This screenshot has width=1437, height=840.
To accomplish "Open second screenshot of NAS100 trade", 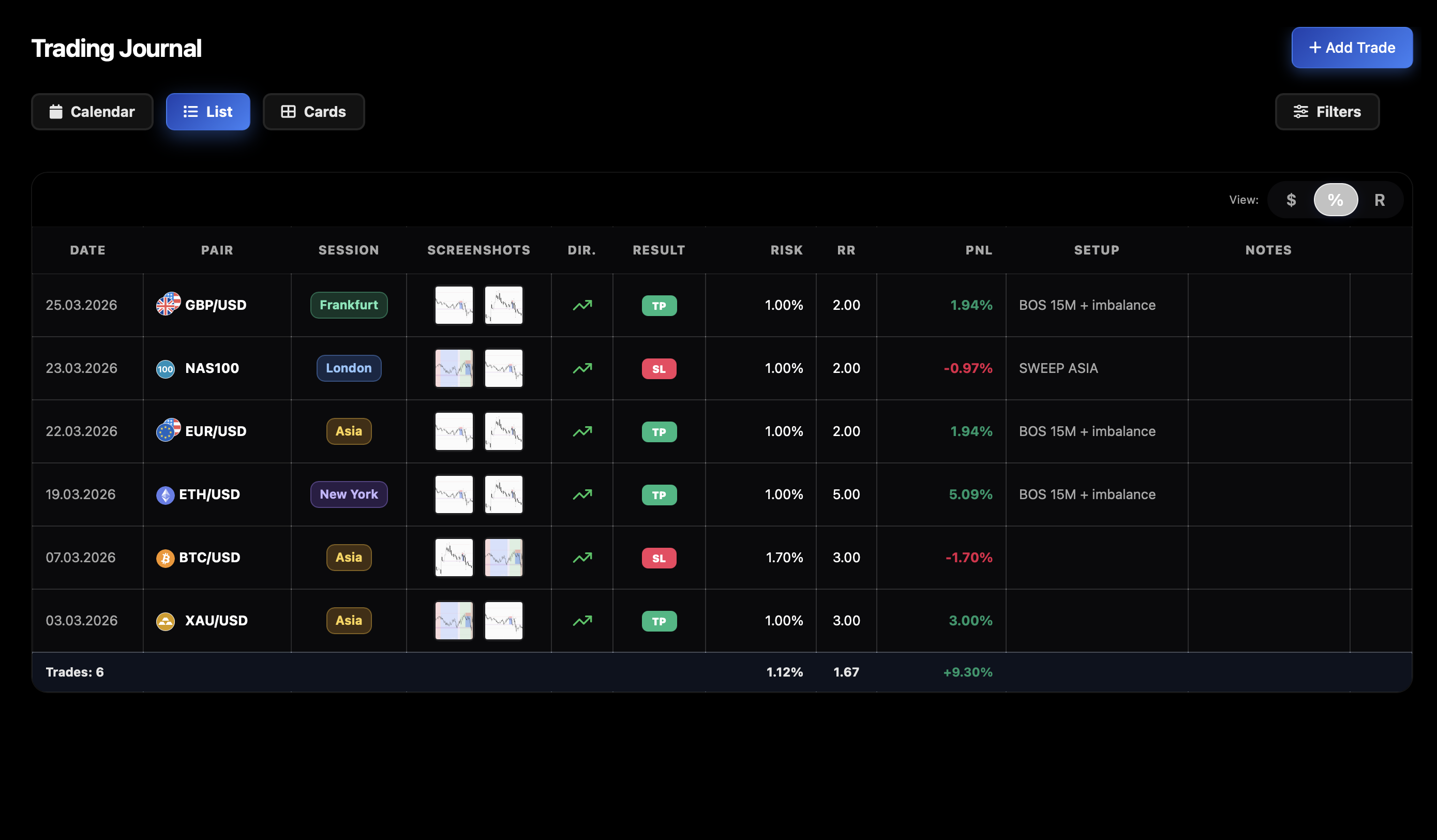I will click(x=503, y=368).
